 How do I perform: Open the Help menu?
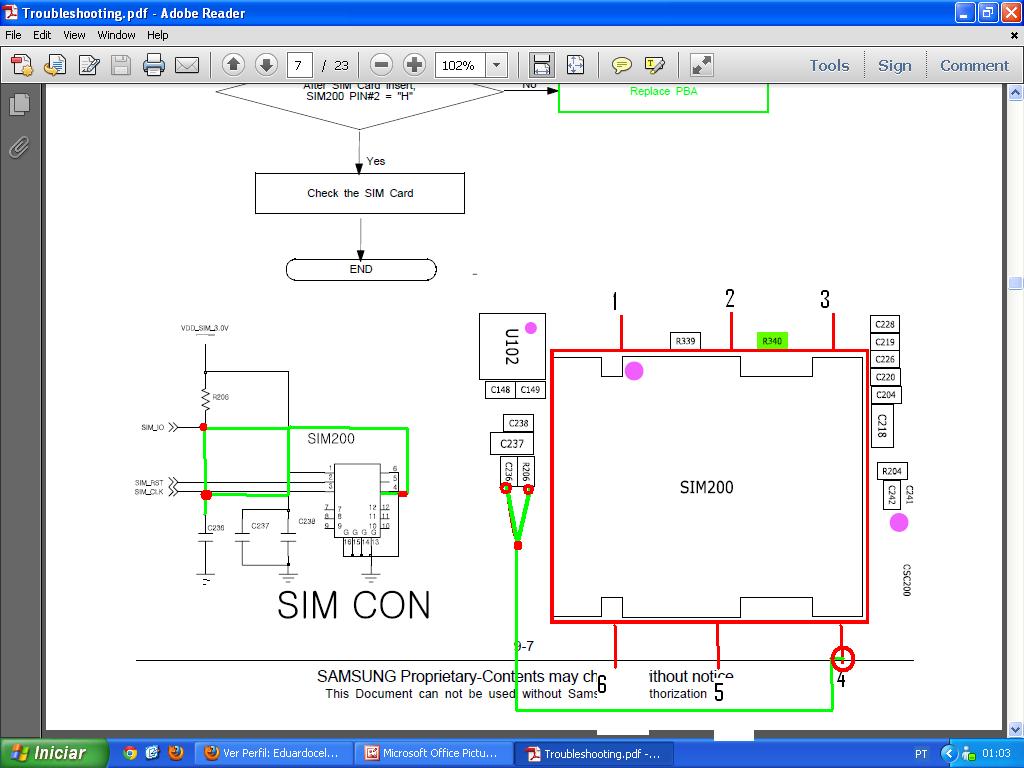tap(157, 35)
